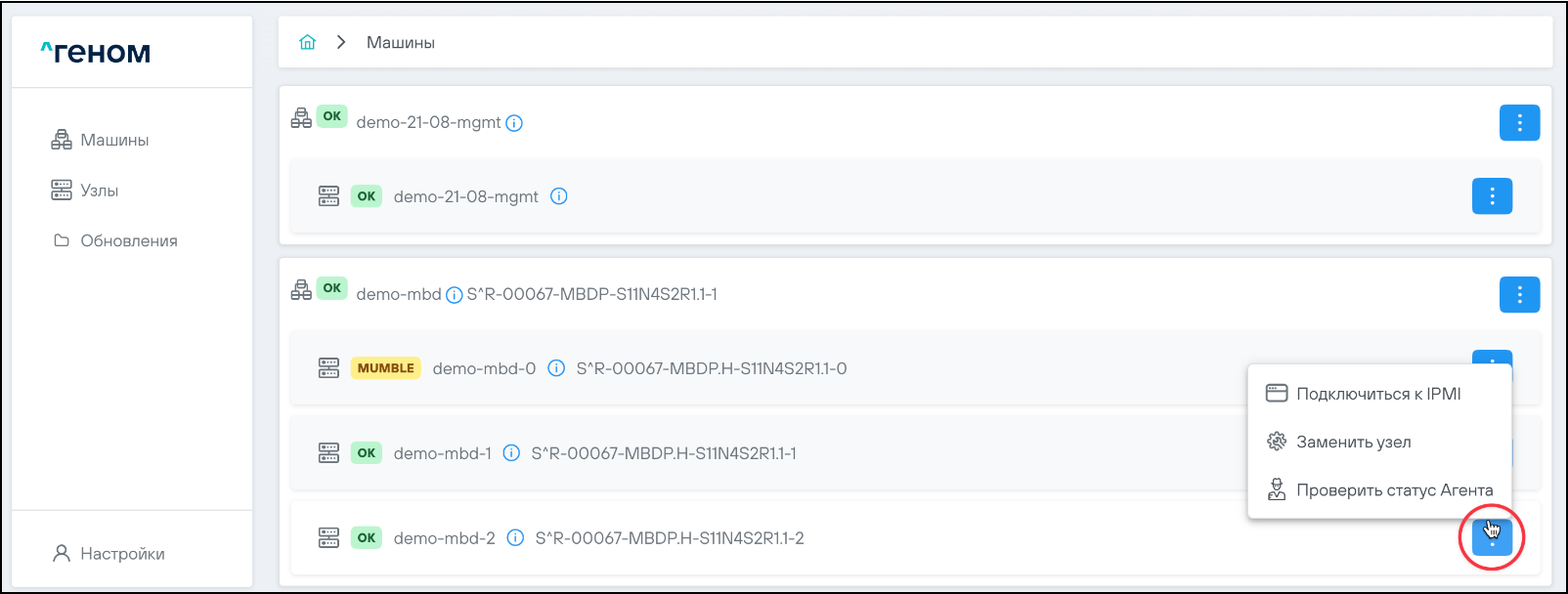Open info icon next to demo-21-08-mgmt machine
This screenshot has height=594, width=1568.
click(514, 123)
